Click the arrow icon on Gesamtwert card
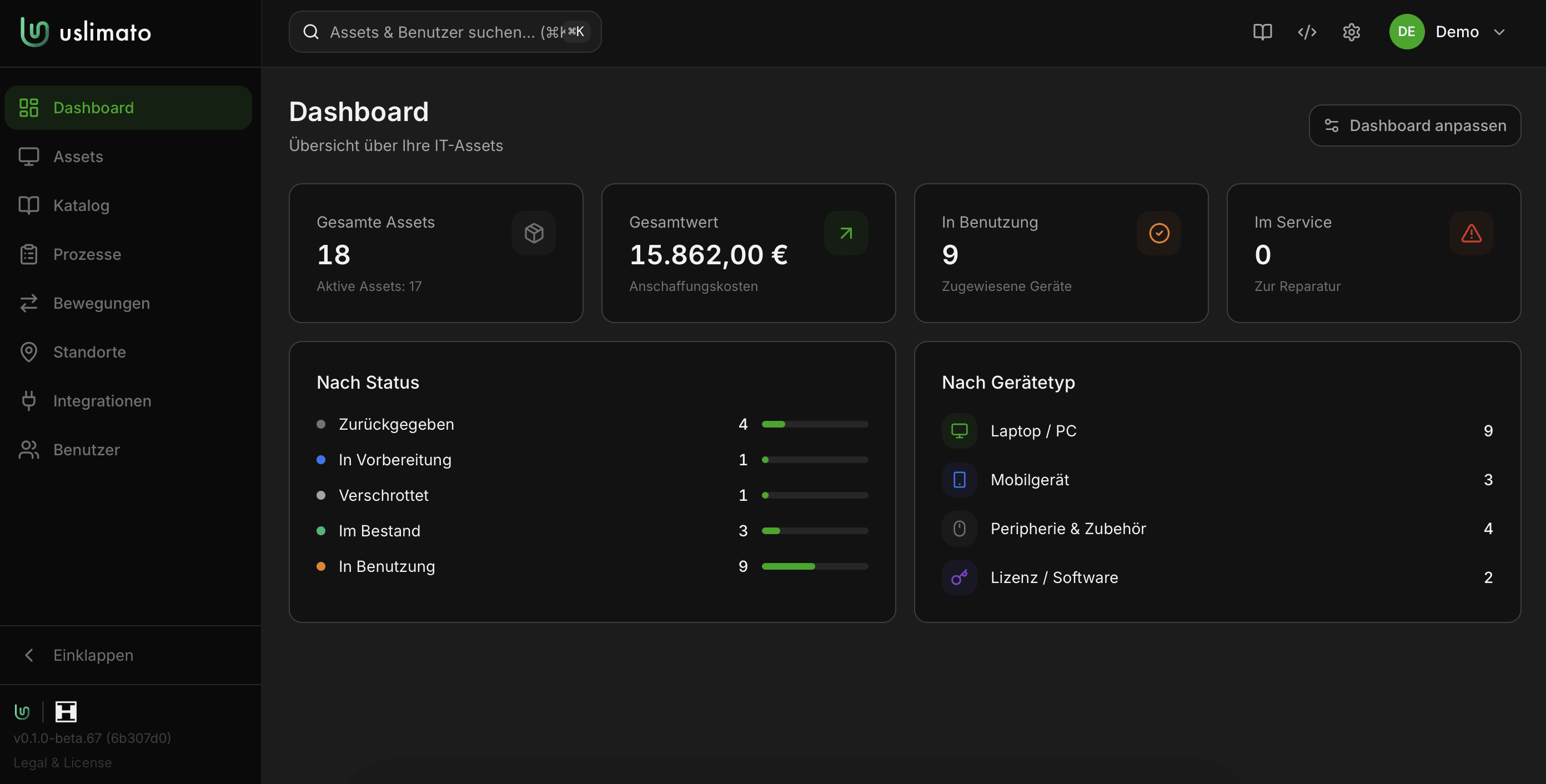Viewport: 1546px width, 784px height. 846,233
